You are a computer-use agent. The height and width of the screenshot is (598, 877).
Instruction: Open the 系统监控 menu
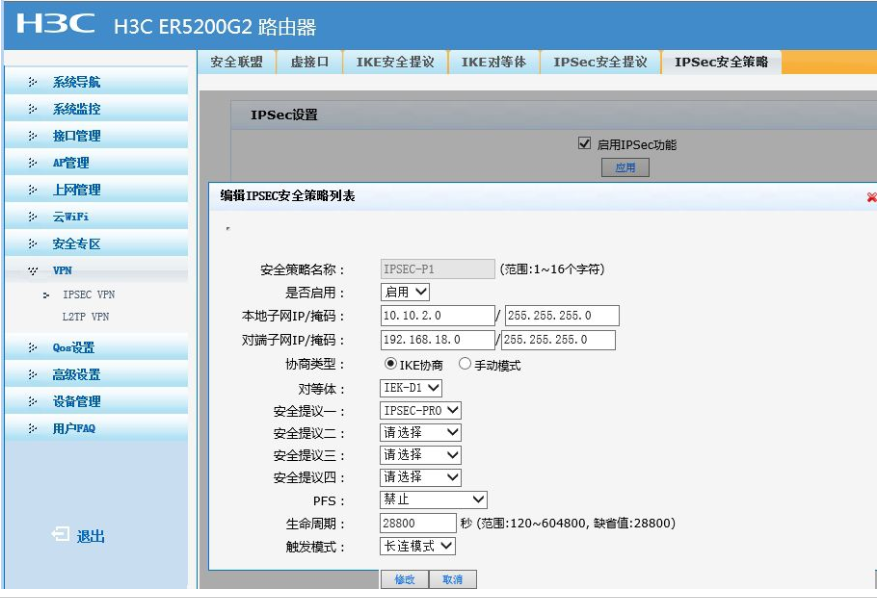[96, 109]
